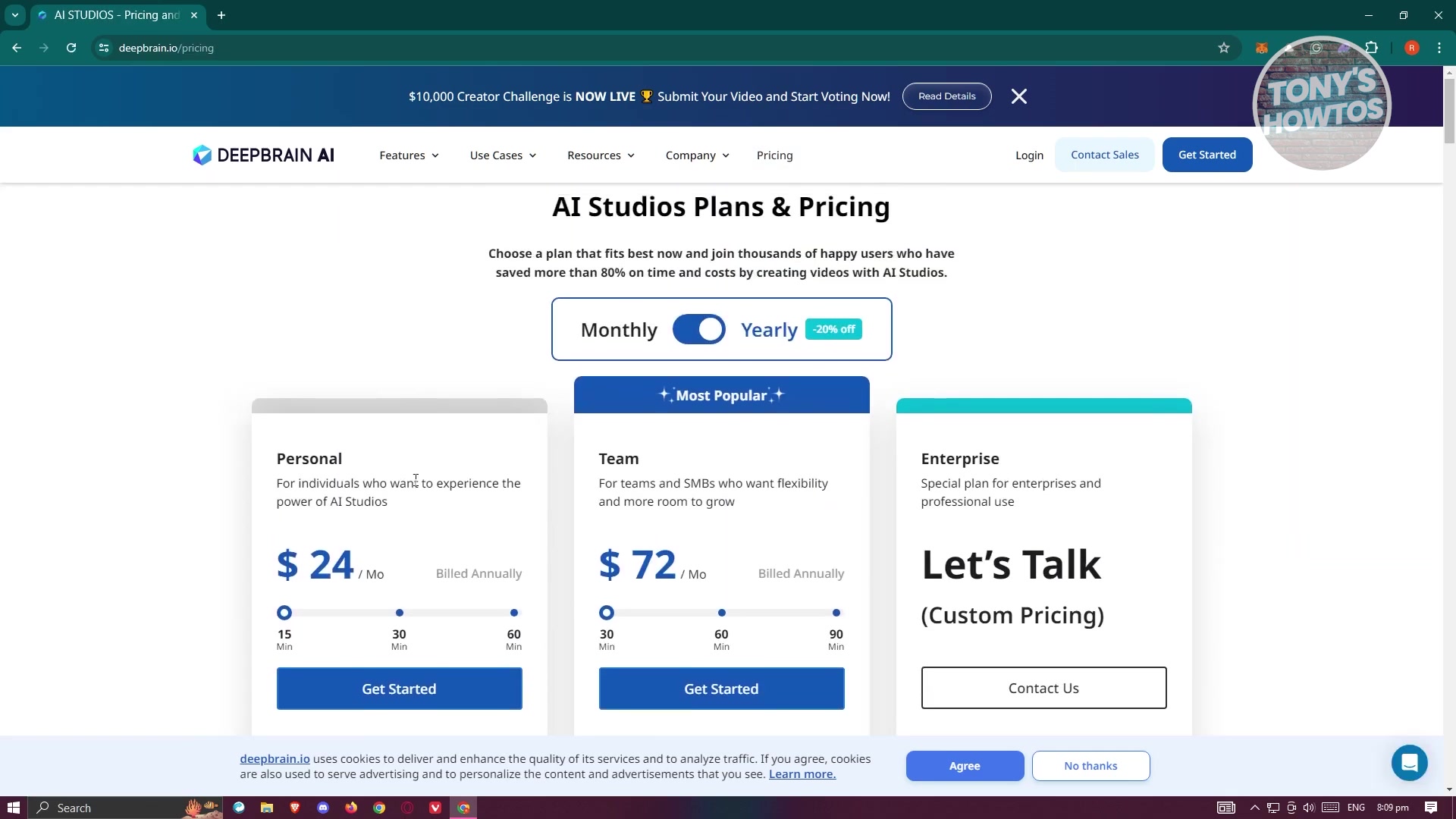1456x819 pixels.
Task: Click the ENG language indicator
Action: tap(1356, 808)
